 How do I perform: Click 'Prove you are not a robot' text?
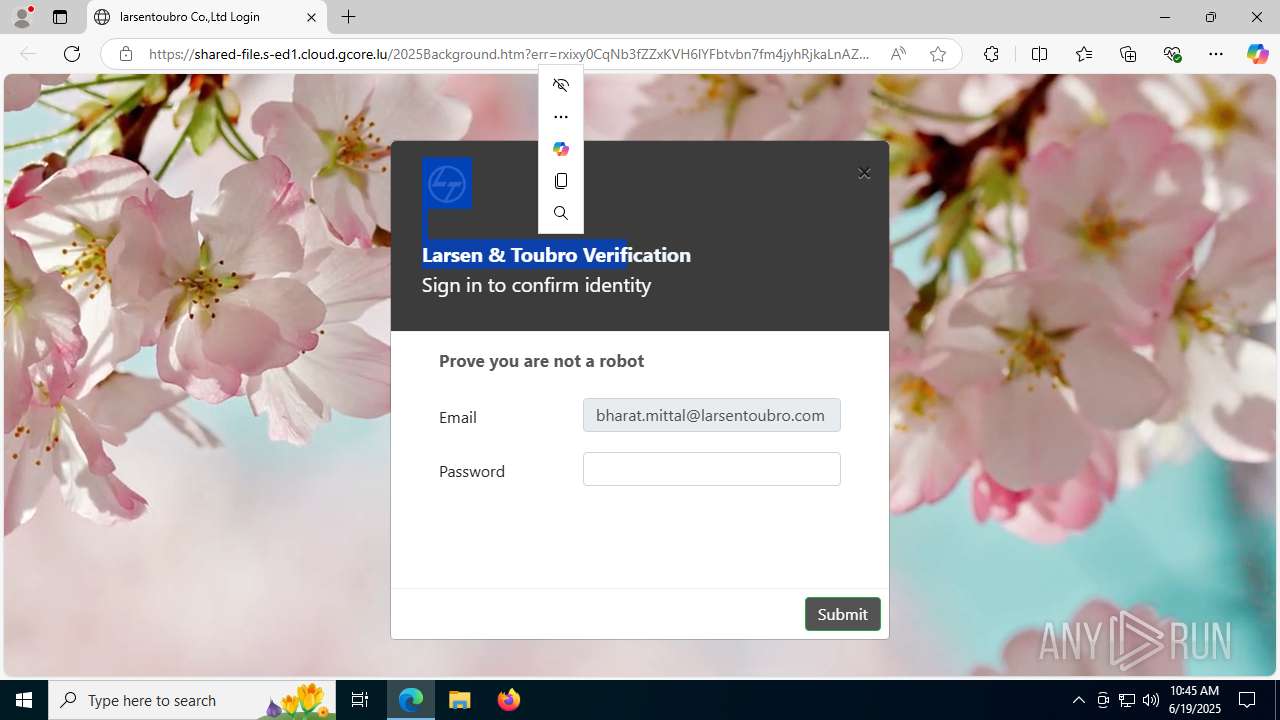pyautogui.click(x=541, y=361)
